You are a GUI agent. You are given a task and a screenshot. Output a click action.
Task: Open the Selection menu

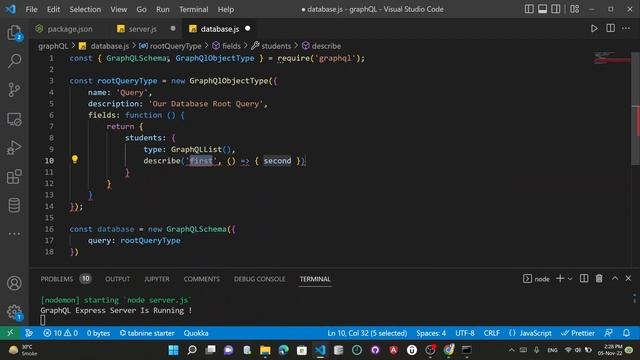point(85,9)
